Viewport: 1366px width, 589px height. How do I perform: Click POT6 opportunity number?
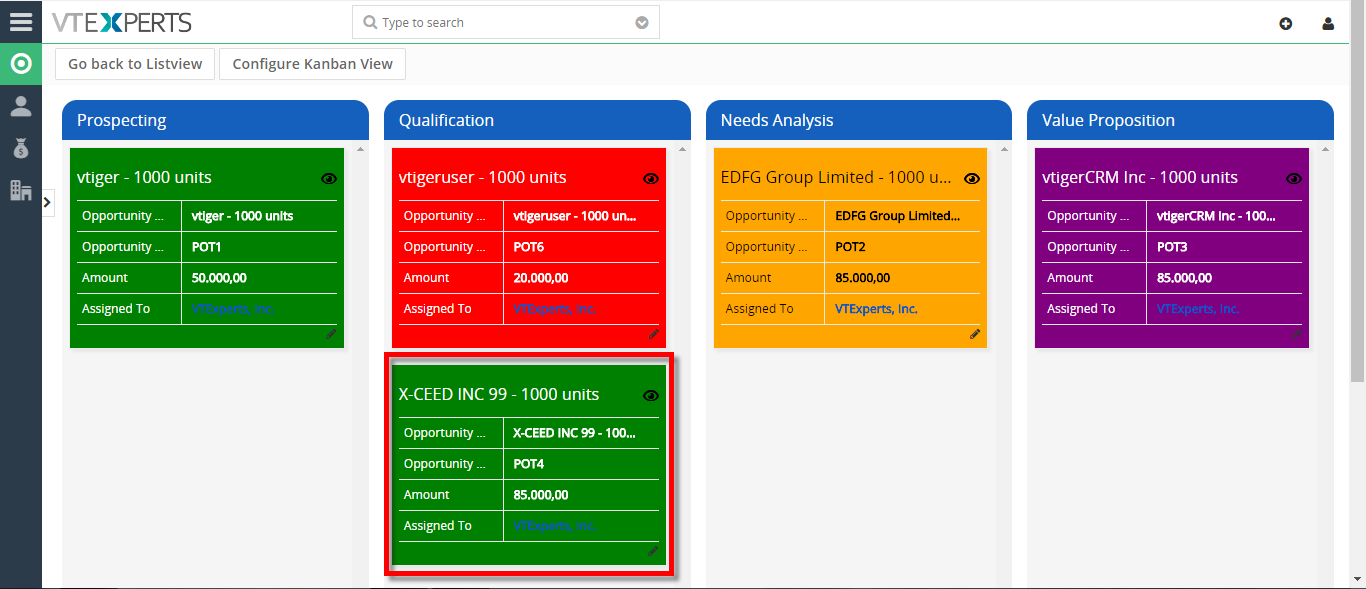point(528,247)
